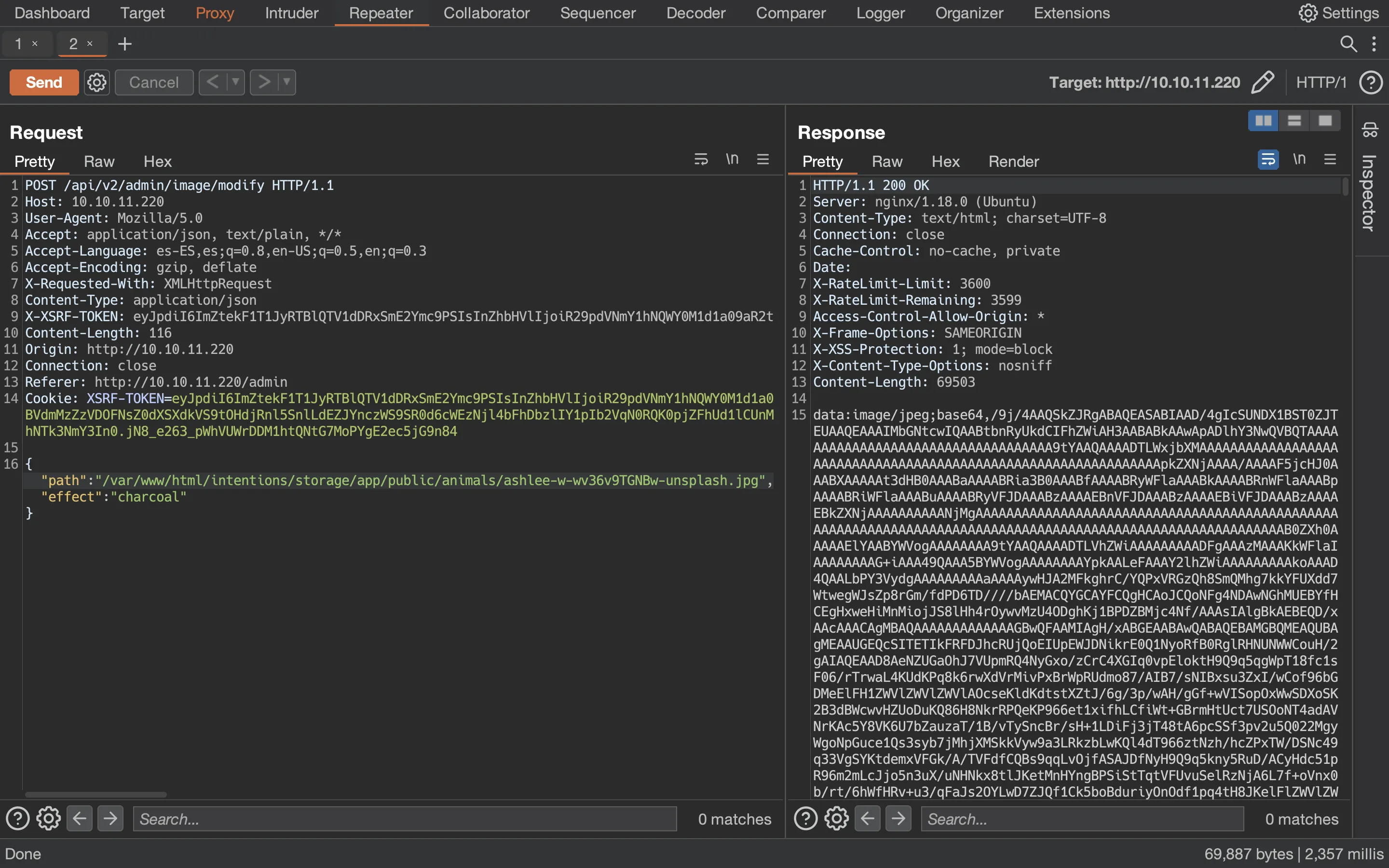The image size is (1389, 868).
Task: Select top-bottom layout view
Action: 1294,121
